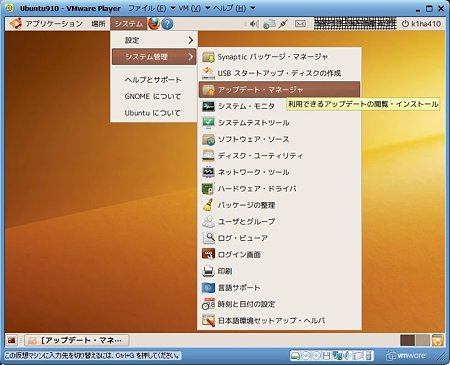Select GNOME について menu item
This screenshot has width=450, height=365.
click(154, 97)
